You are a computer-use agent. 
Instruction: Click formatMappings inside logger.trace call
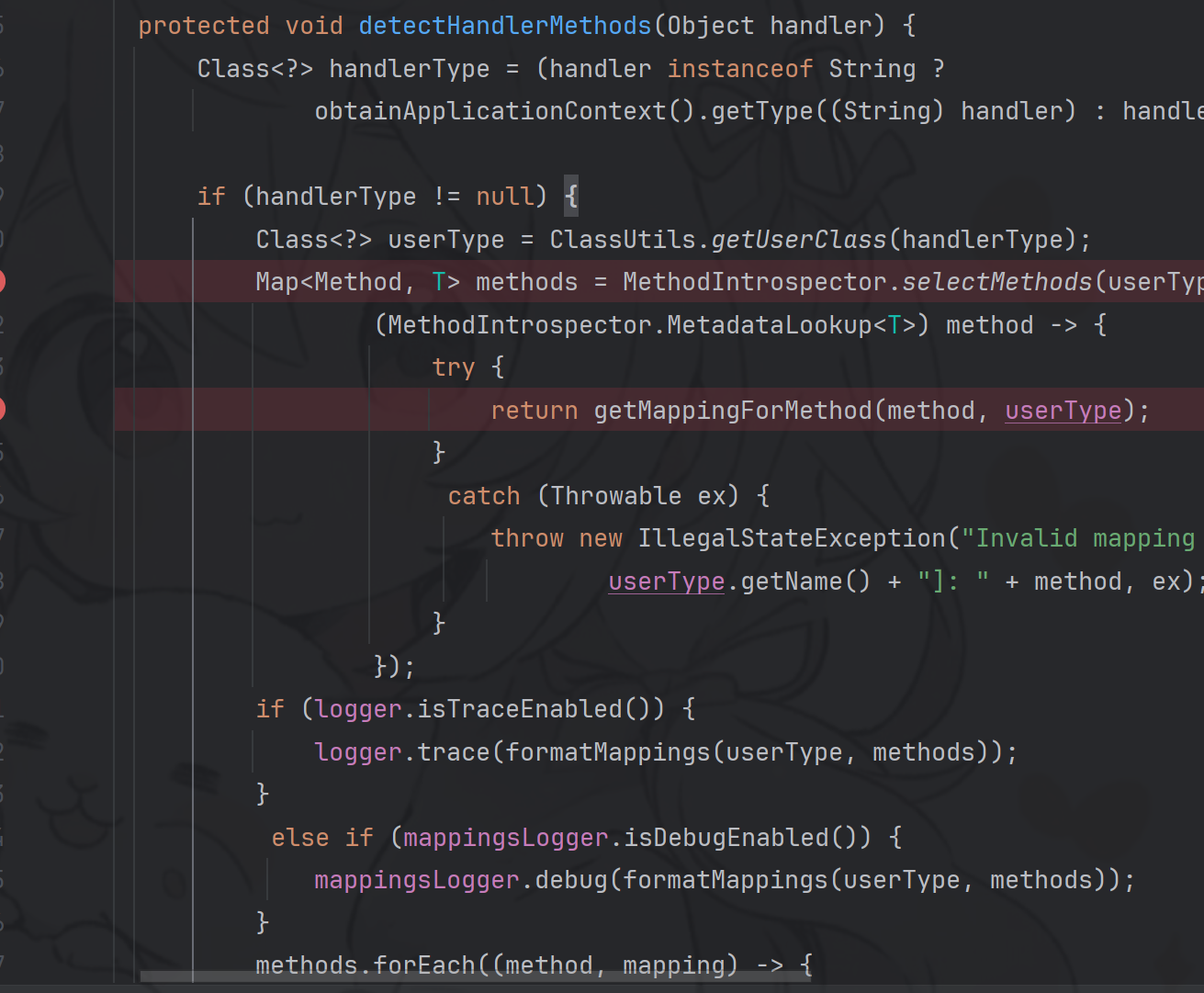click(607, 752)
